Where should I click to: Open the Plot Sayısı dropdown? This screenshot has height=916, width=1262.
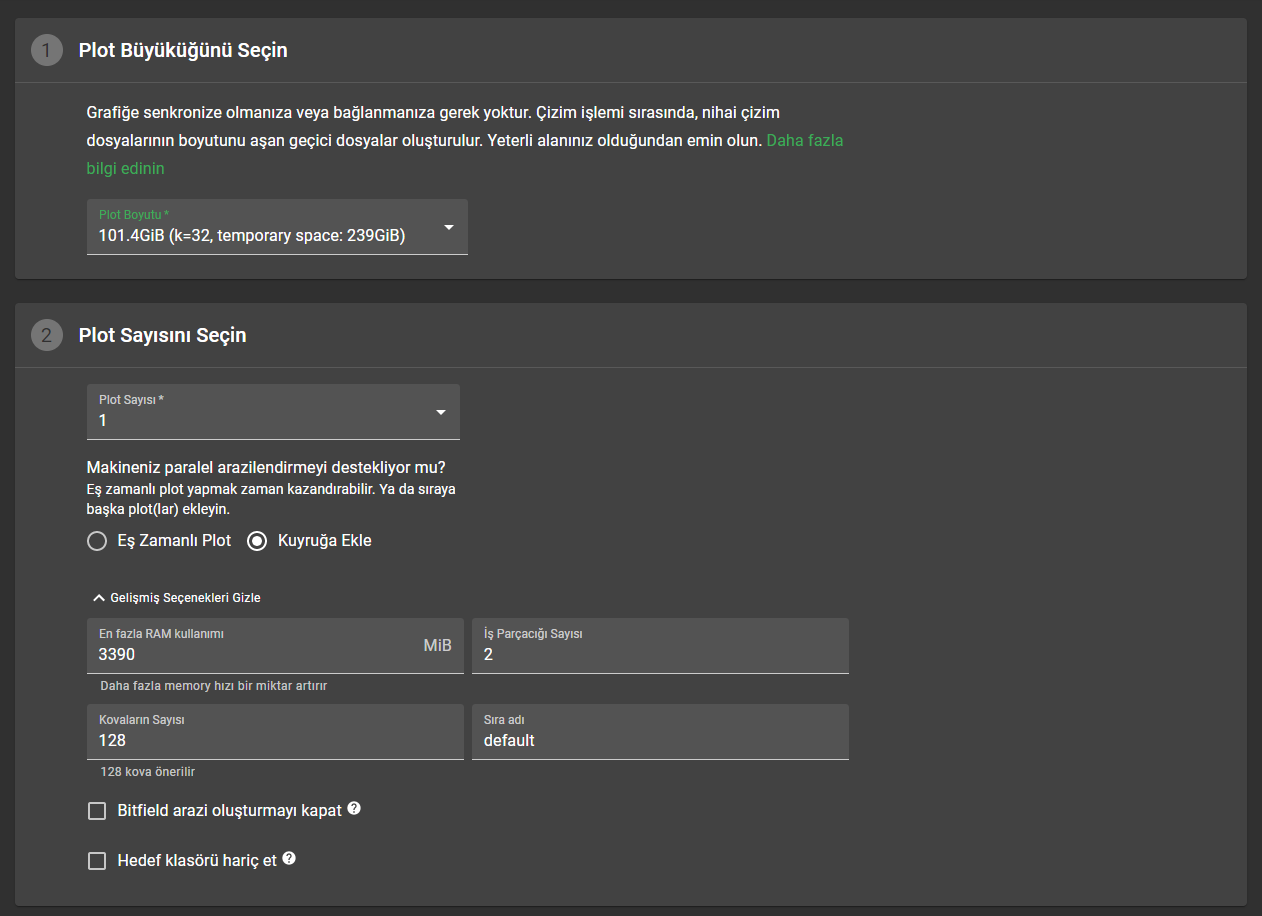click(x=273, y=412)
